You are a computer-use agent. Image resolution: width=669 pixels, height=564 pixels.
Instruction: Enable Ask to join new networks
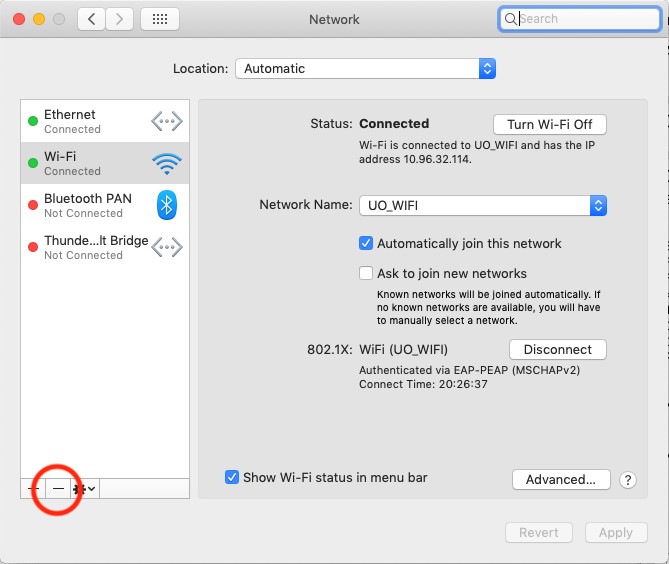[x=366, y=273]
